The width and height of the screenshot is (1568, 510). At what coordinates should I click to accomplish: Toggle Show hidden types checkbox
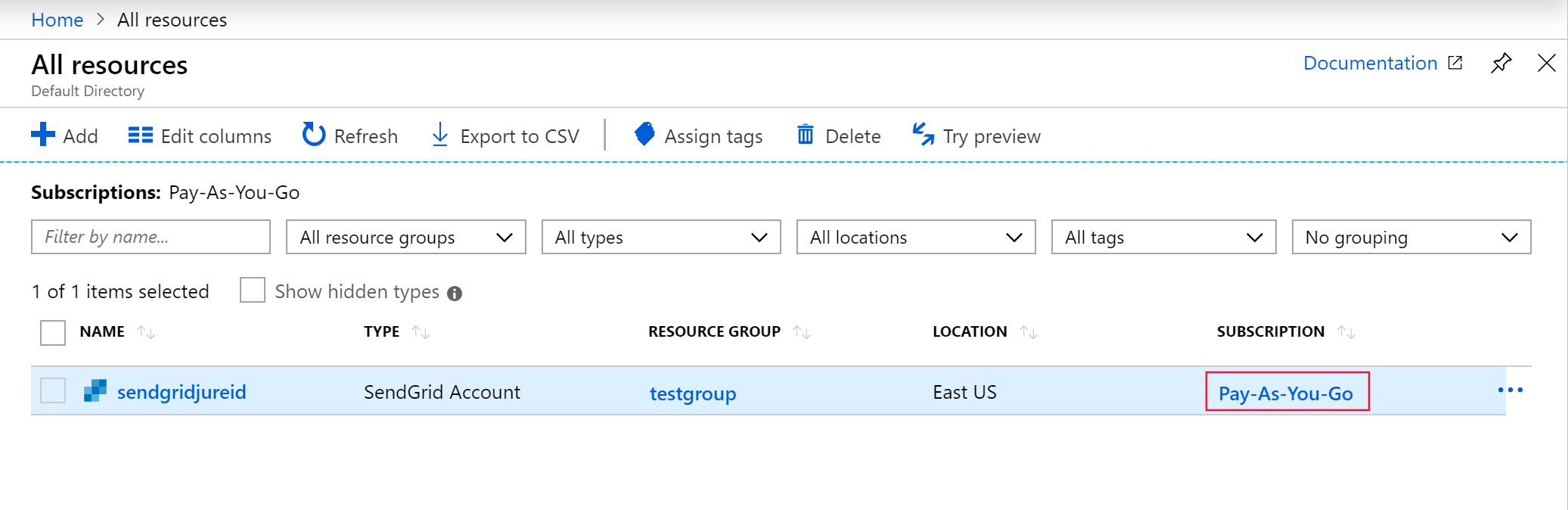[x=253, y=290]
